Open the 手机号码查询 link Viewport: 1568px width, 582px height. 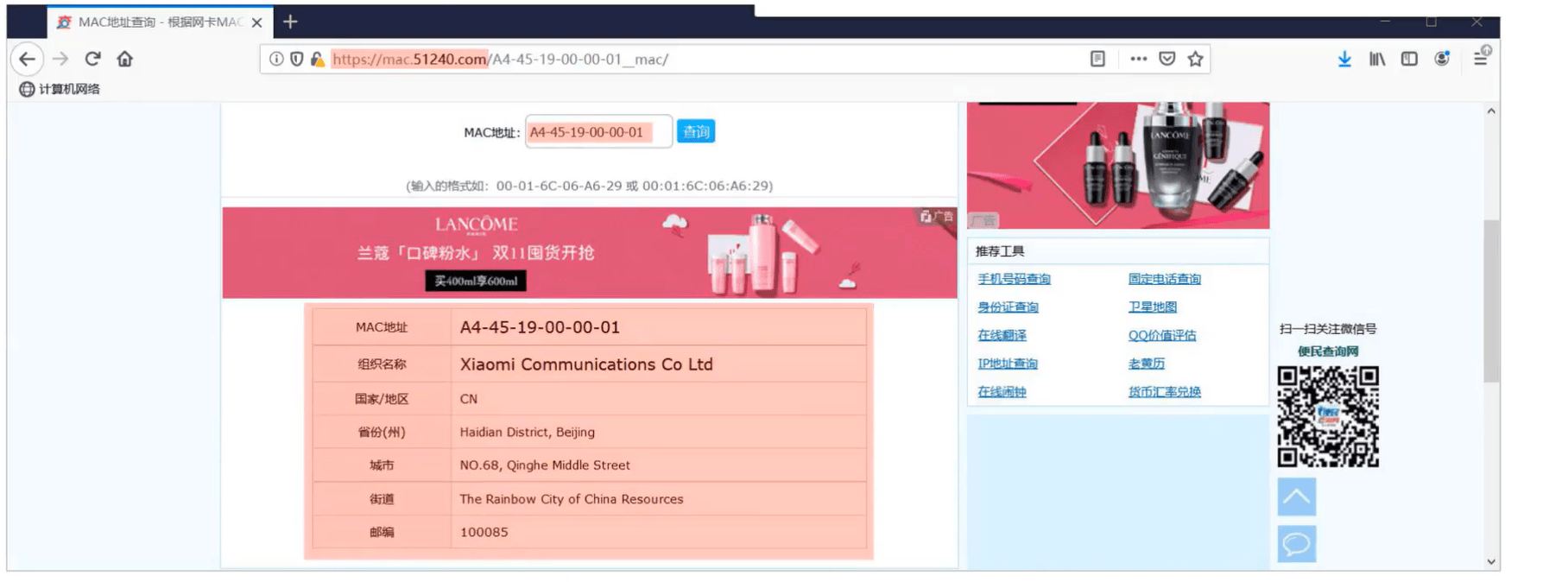point(1015,279)
